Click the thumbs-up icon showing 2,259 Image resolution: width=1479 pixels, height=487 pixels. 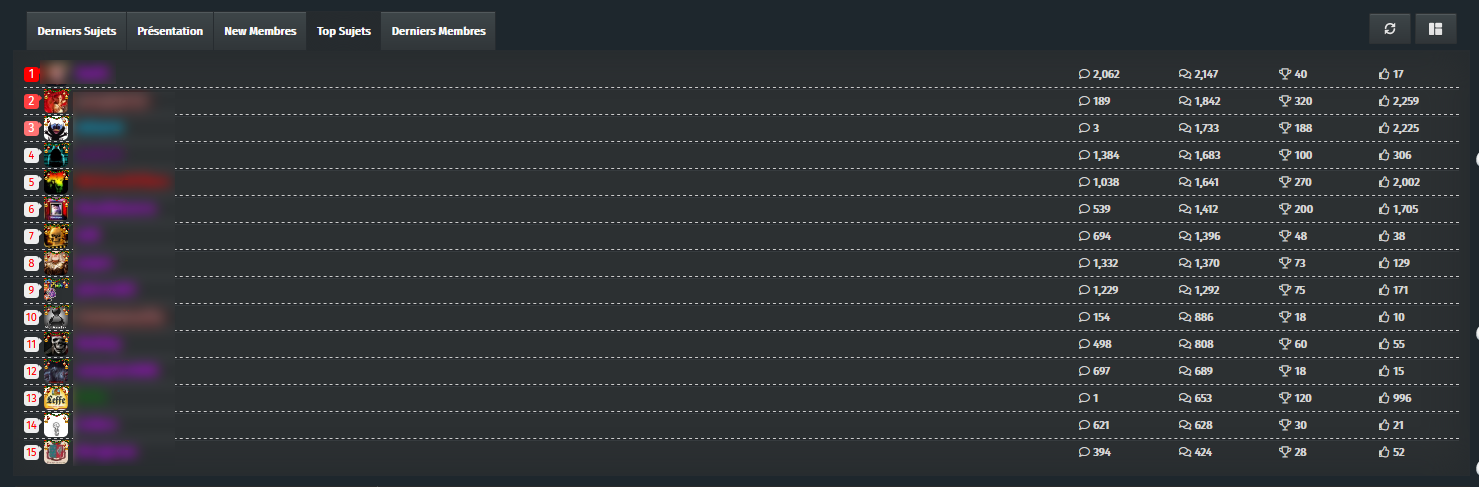coord(1384,101)
